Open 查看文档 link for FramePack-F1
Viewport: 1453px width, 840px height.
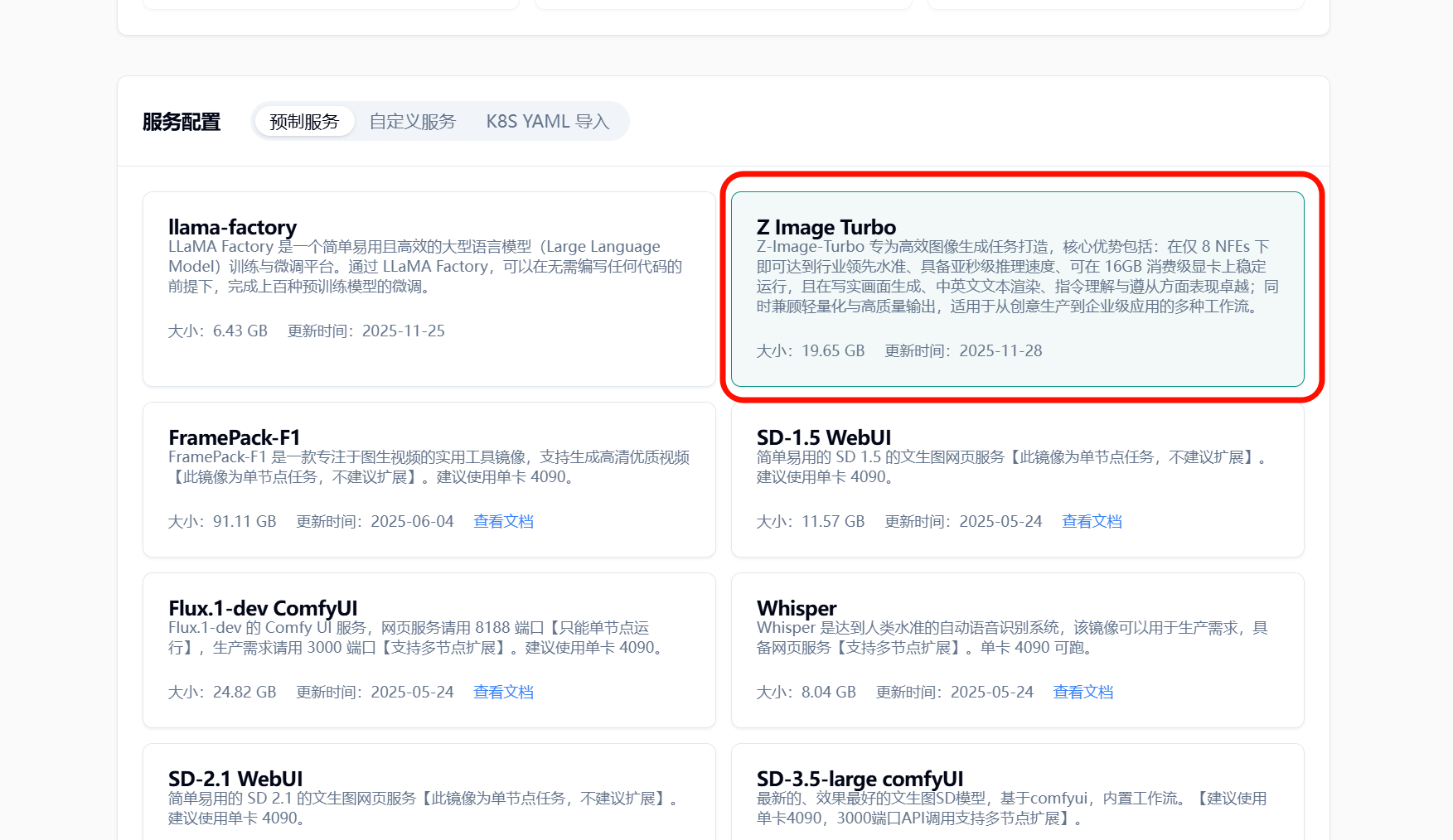(503, 522)
